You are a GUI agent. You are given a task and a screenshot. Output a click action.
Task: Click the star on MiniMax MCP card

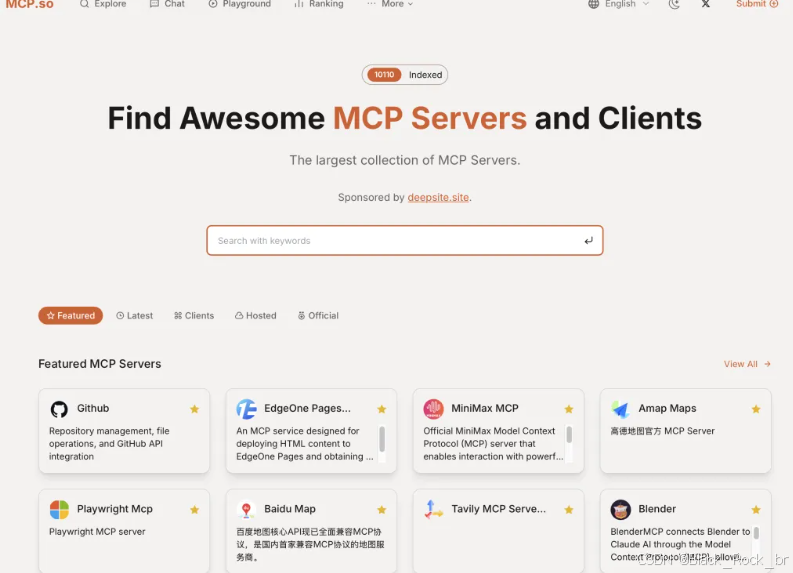569,409
